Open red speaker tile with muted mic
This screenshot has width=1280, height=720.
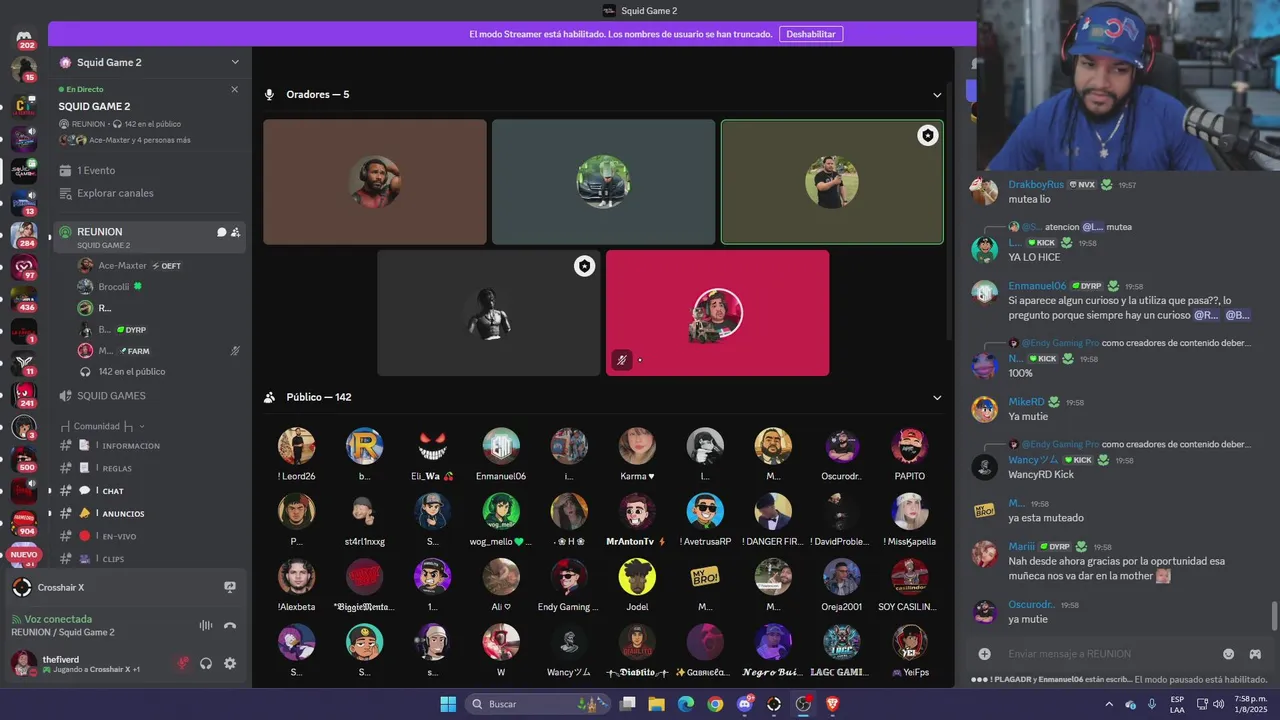717,313
